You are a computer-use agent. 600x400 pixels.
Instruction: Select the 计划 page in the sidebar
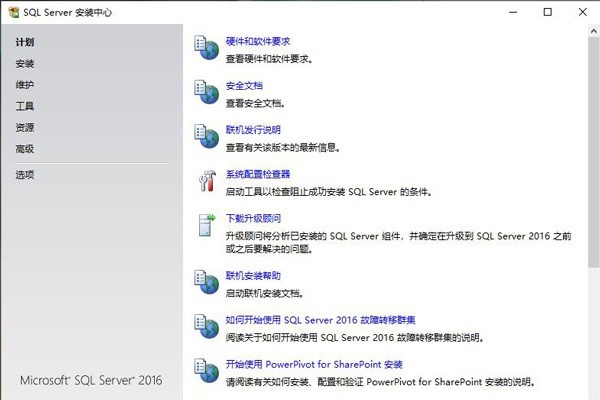[x=25, y=42]
